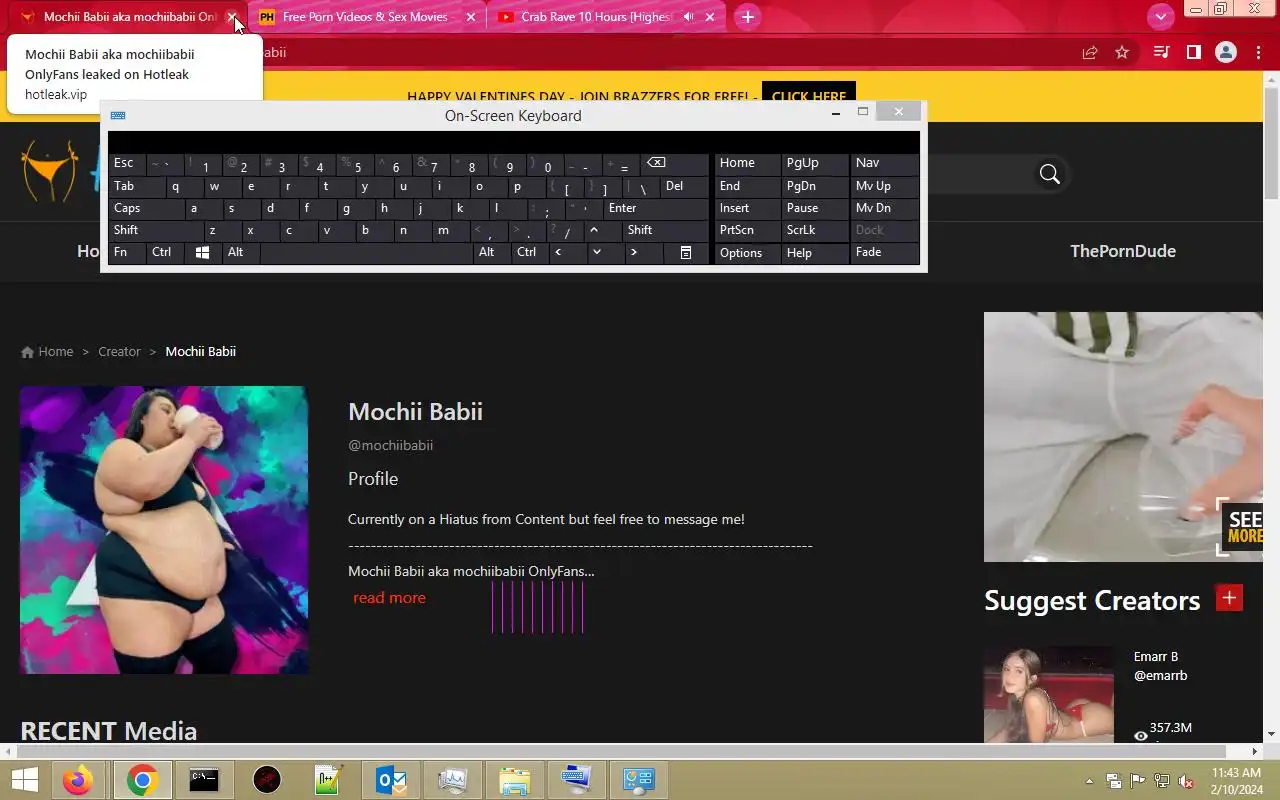The width and height of the screenshot is (1280, 800).
Task: Open a new tab with the plus button
Action: coord(747,17)
